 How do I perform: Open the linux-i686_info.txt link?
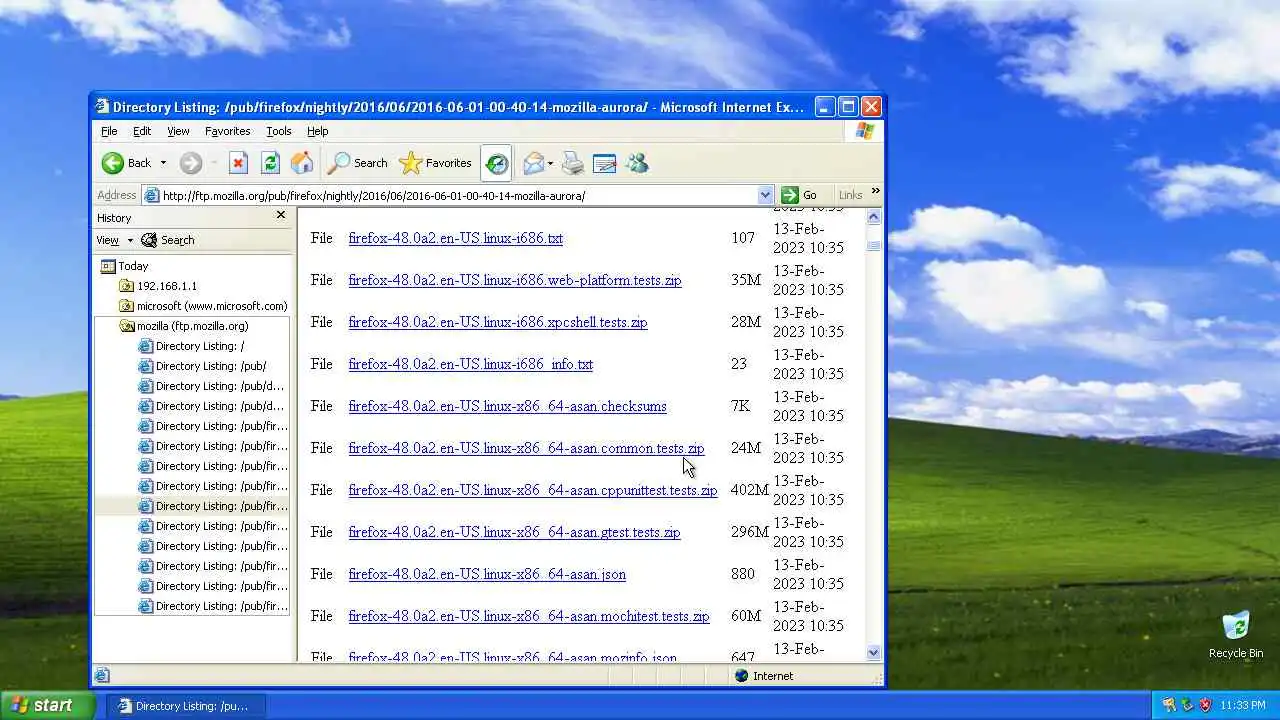coord(470,364)
